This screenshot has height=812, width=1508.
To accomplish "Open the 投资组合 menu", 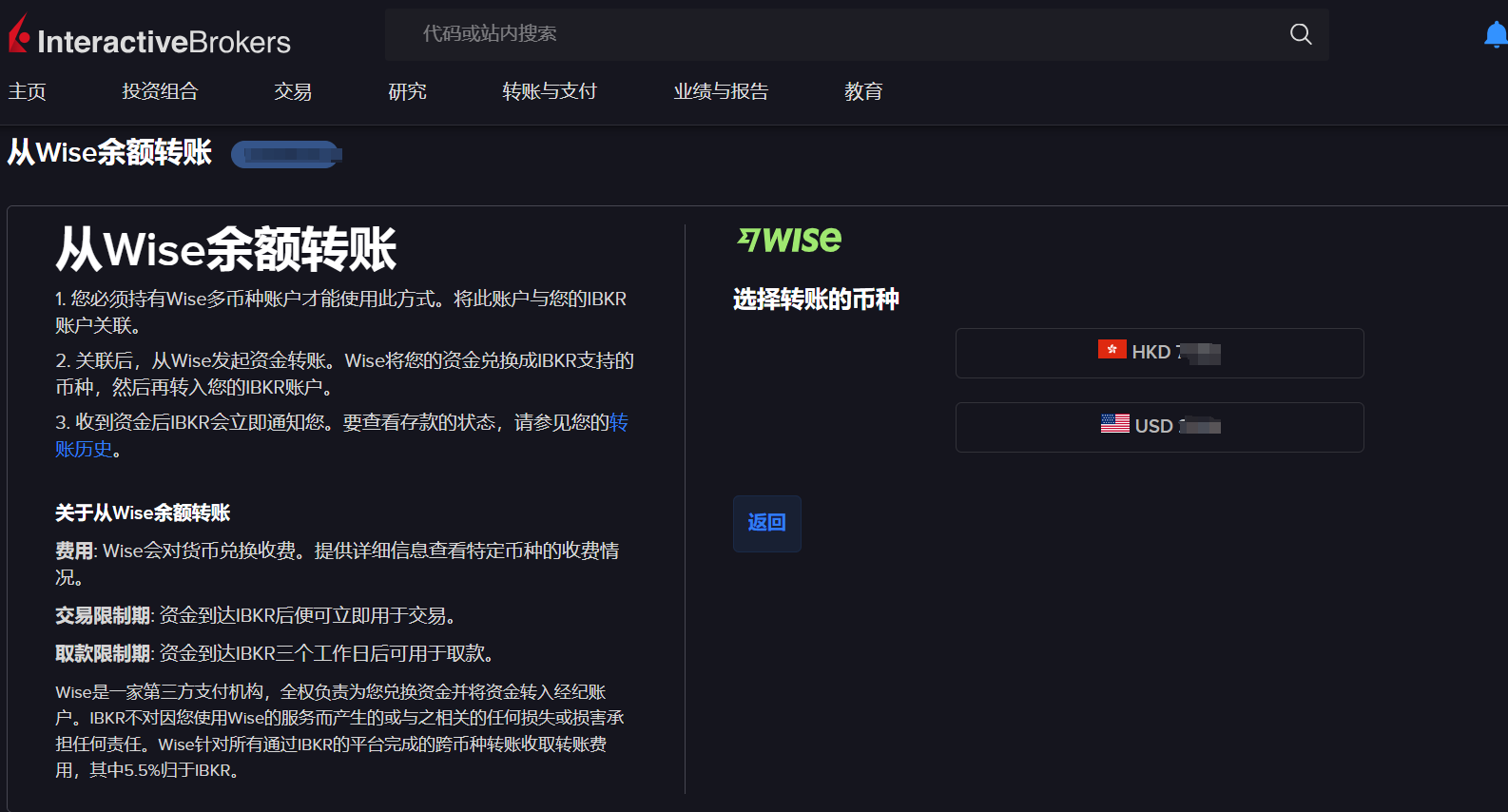I will tap(160, 91).
